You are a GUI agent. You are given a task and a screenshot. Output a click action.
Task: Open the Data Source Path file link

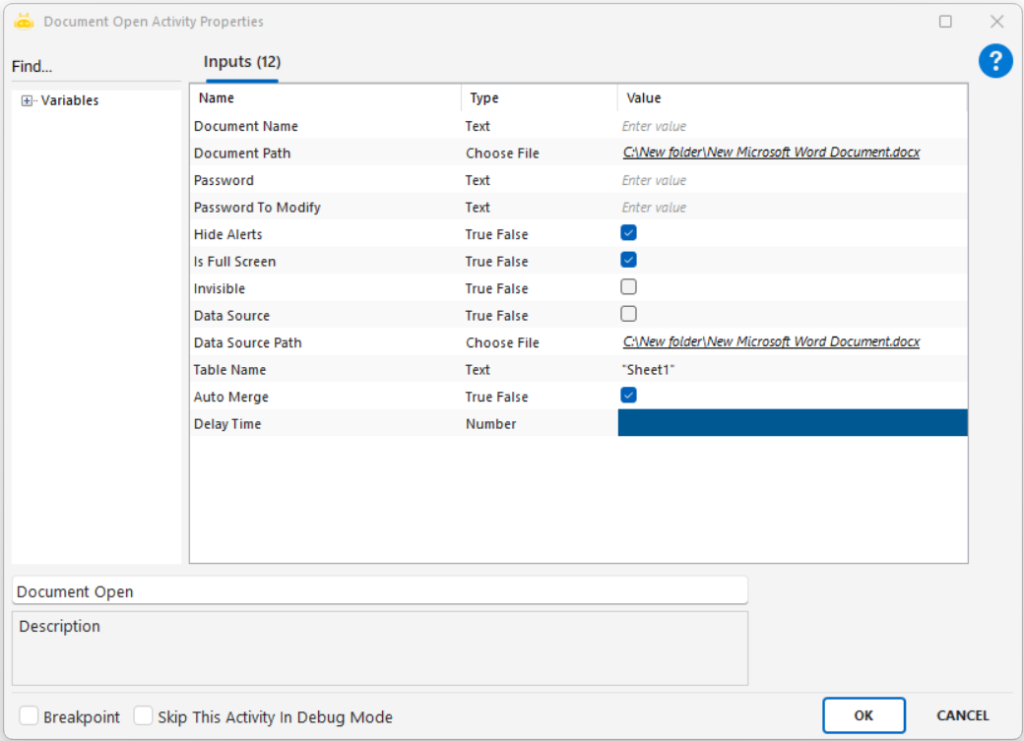point(770,342)
